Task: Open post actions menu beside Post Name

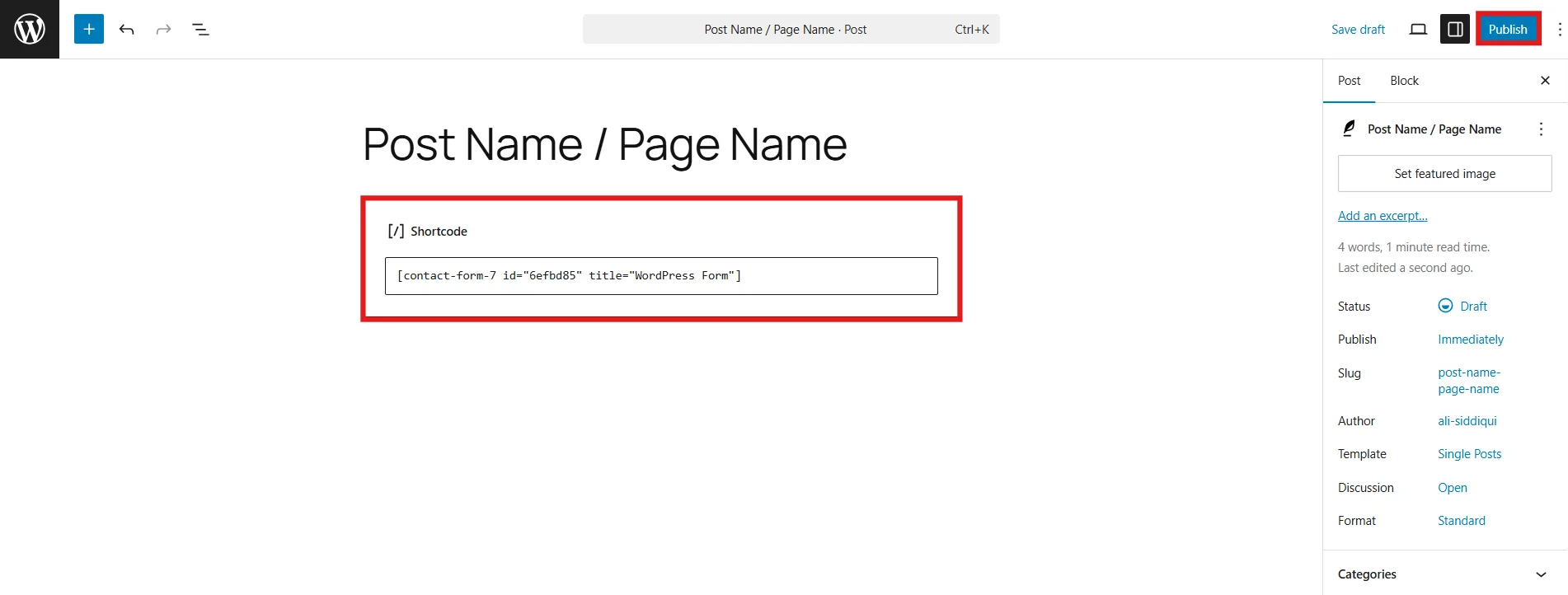Action: tap(1541, 129)
